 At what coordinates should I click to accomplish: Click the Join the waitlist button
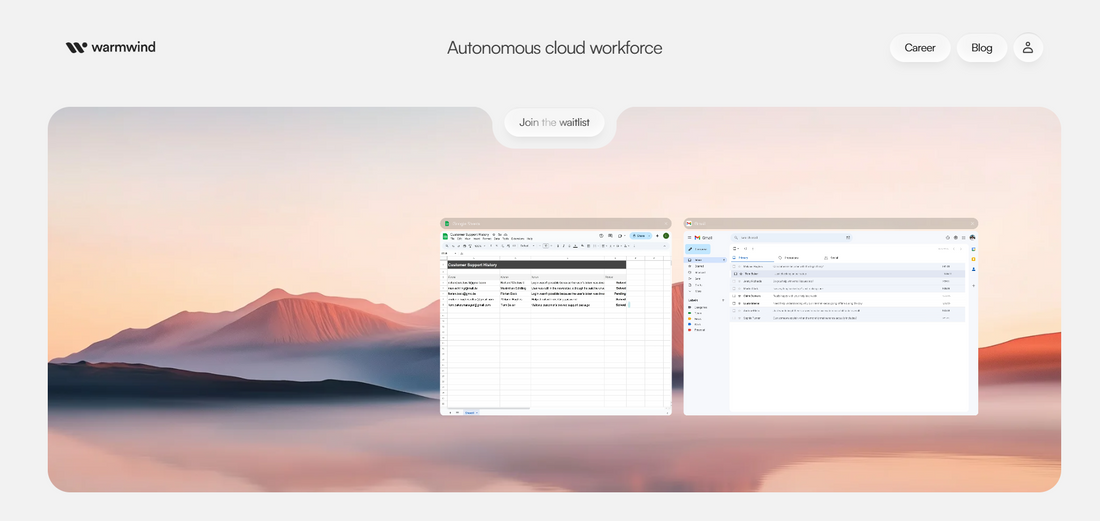click(554, 123)
